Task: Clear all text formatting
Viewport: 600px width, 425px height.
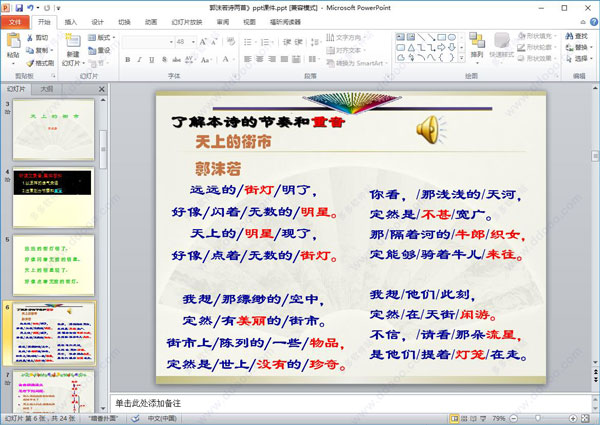Action: click(x=231, y=41)
